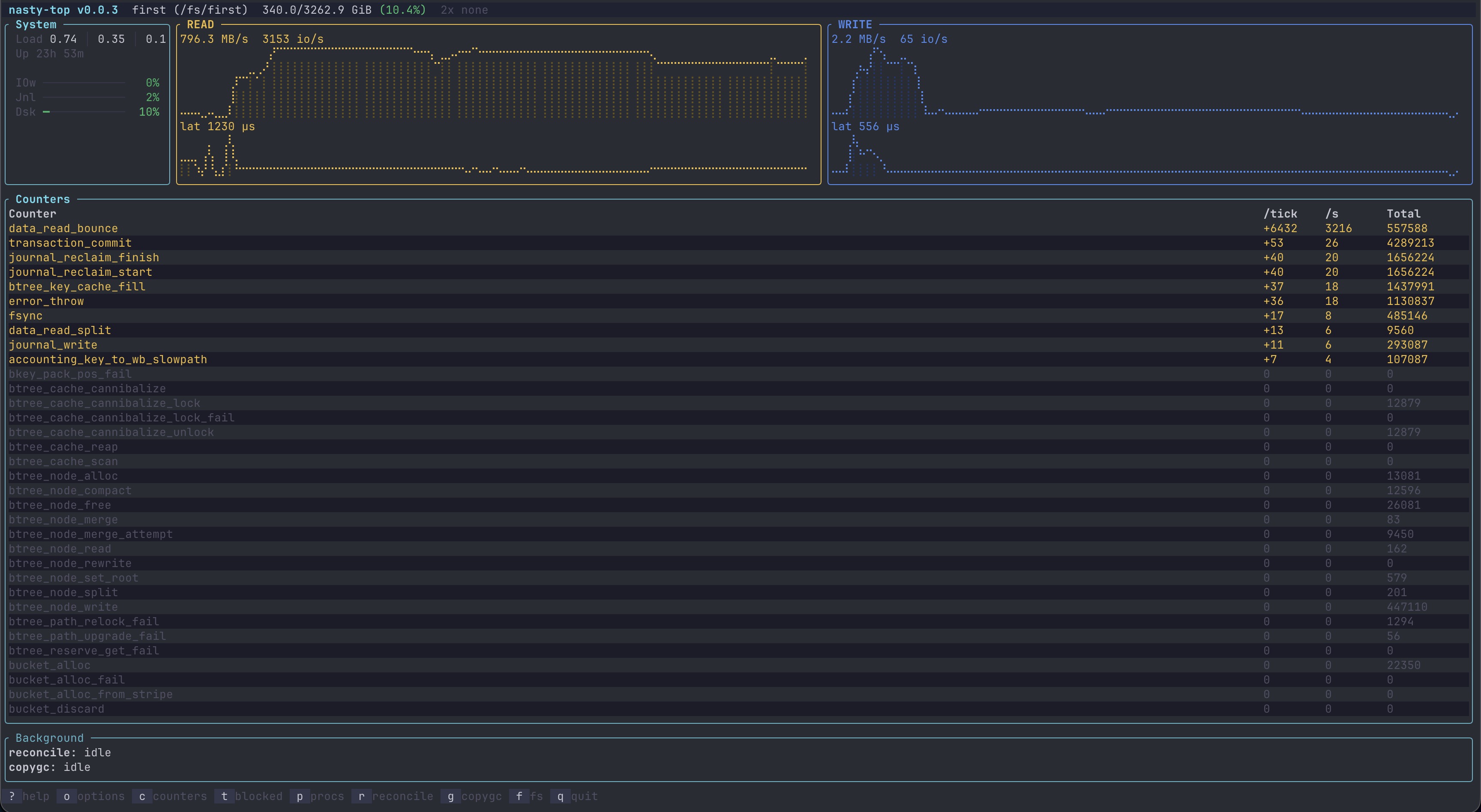The width and height of the screenshot is (1481, 812).
Task: Select the blocked footer shortcut
Action: coord(249,796)
